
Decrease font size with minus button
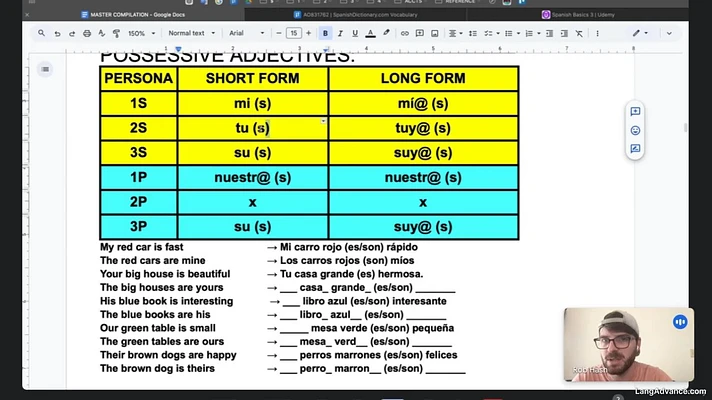click(279, 33)
